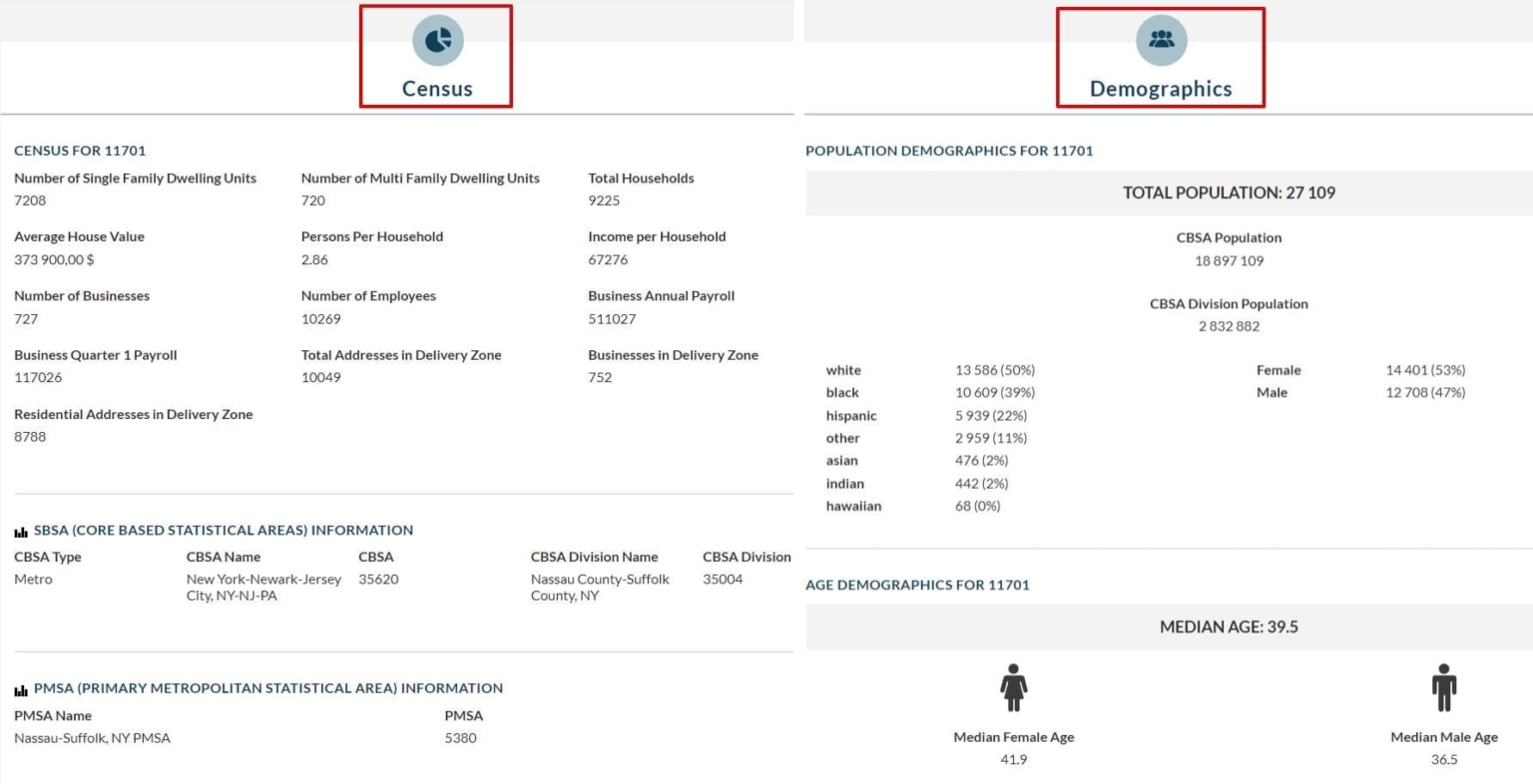Click the New York-Newark-Jersey City CBSA name
The height and width of the screenshot is (784, 1533).
263,588
